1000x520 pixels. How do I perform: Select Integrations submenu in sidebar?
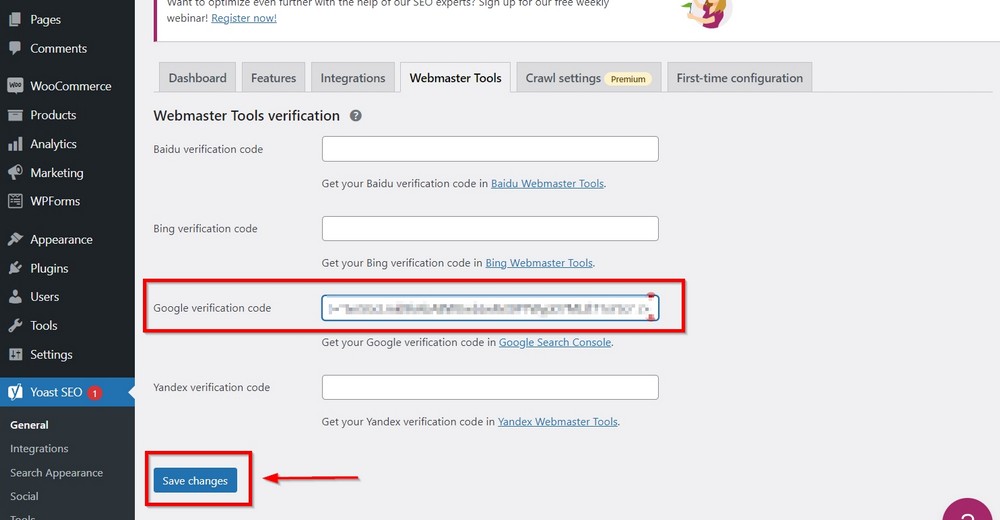pyautogui.click(x=39, y=449)
